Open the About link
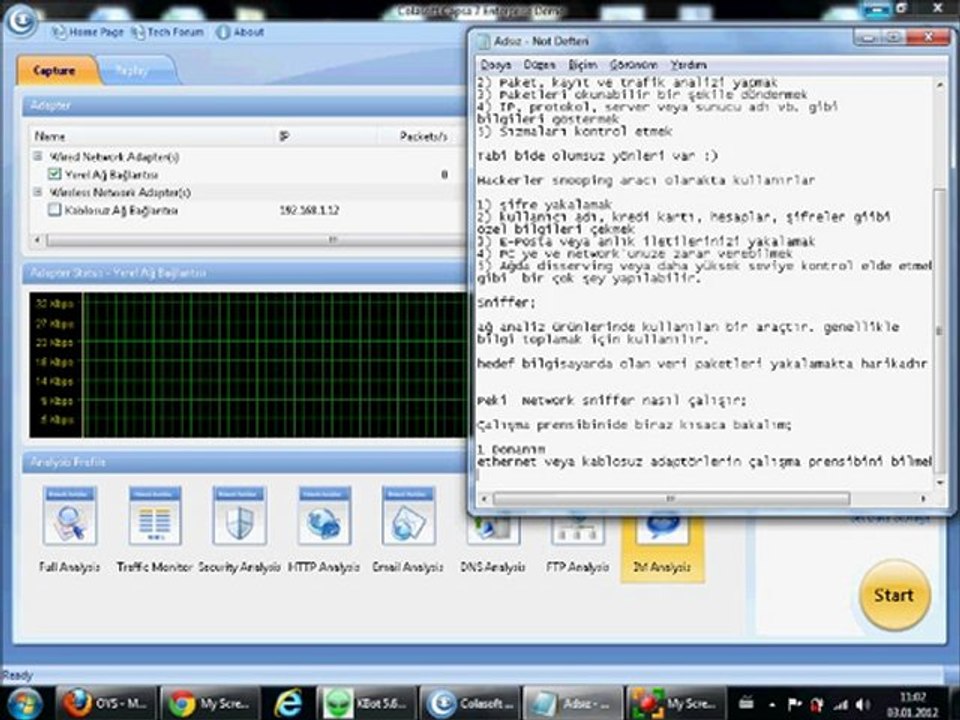This screenshot has width=960, height=720. pyautogui.click(x=239, y=32)
